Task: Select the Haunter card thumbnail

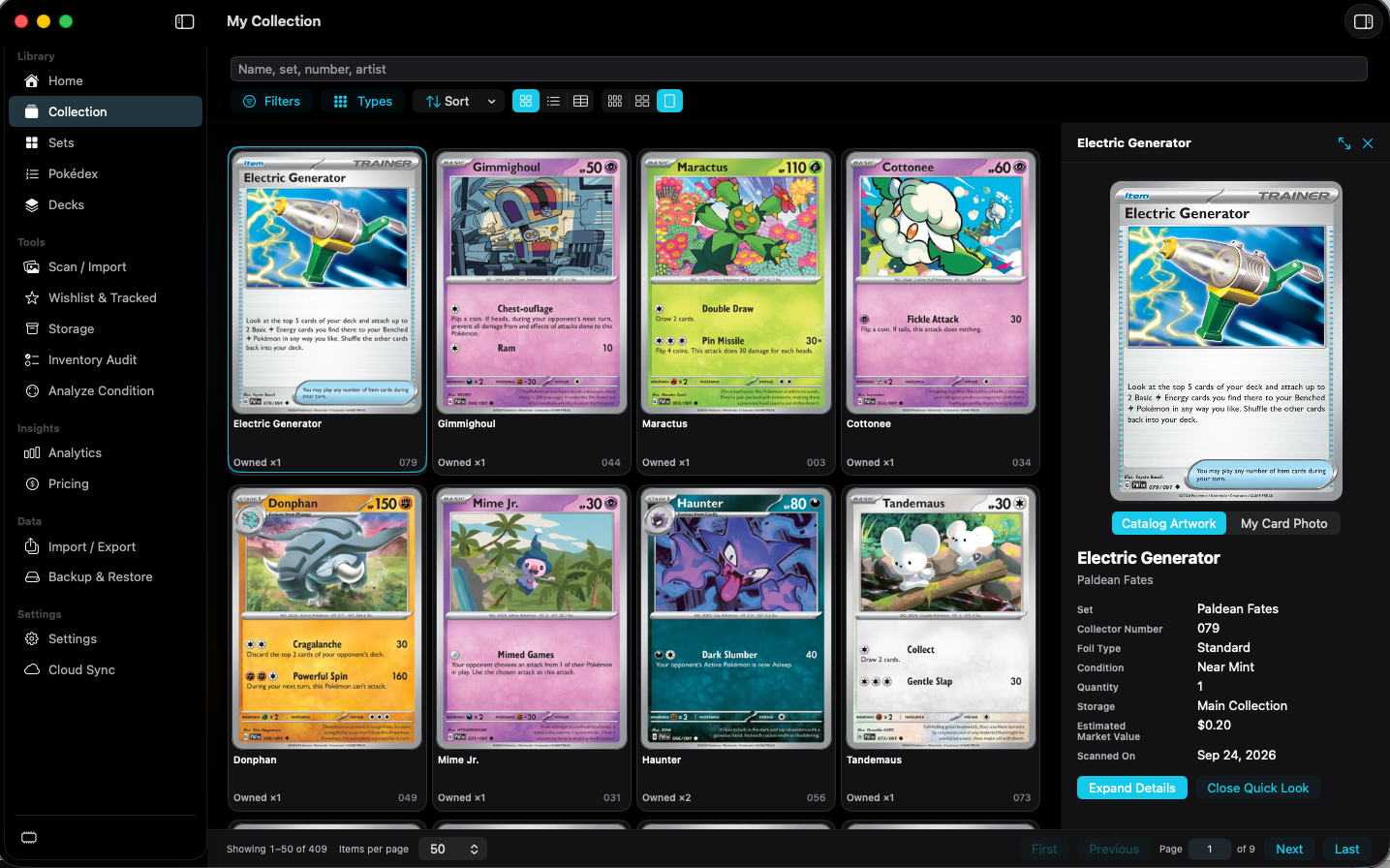Action: (736, 618)
